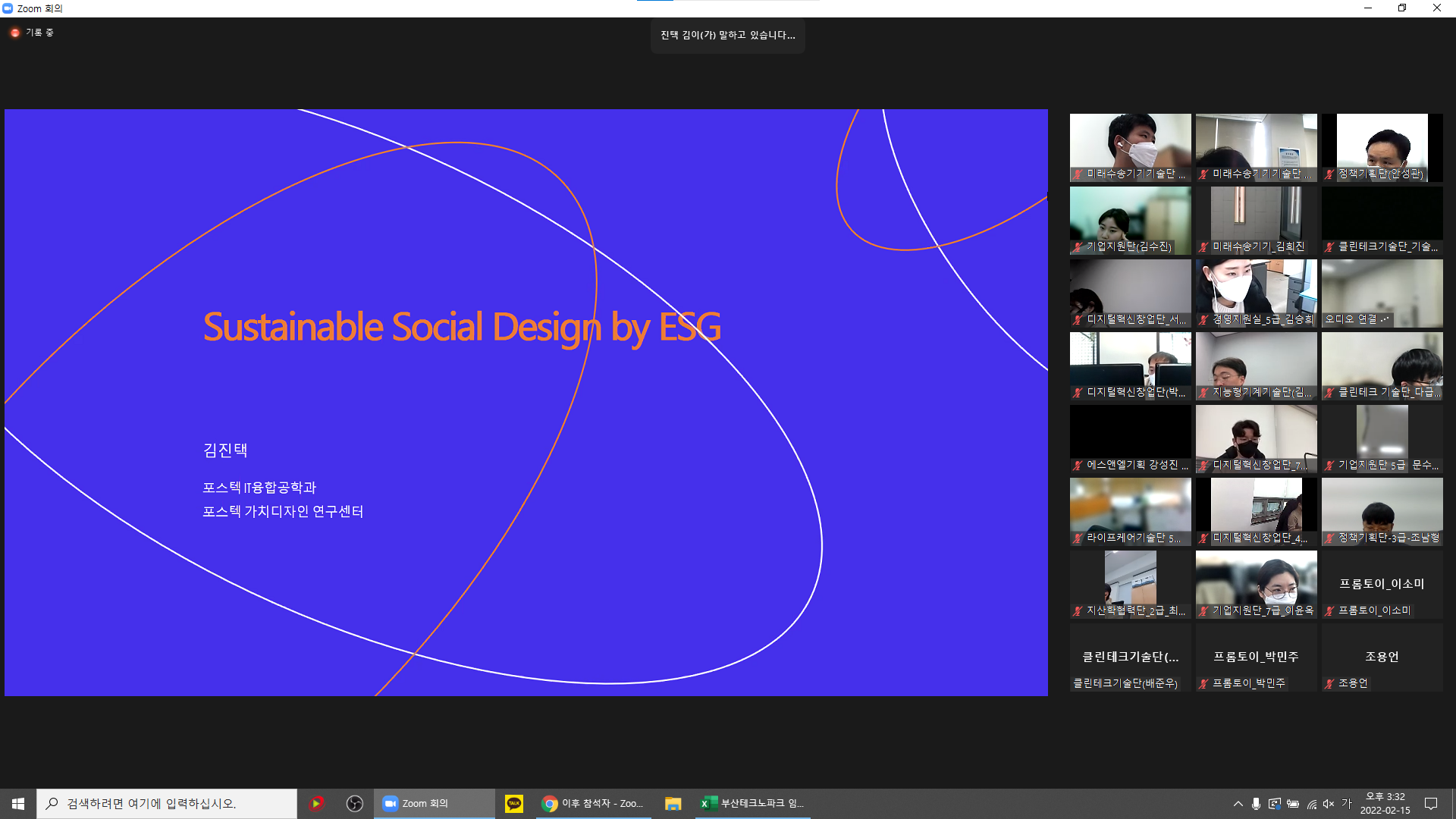Viewport: 1456px width, 819px height.
Task: Expand the hidden system tray icons
Action: [1238, 804]
